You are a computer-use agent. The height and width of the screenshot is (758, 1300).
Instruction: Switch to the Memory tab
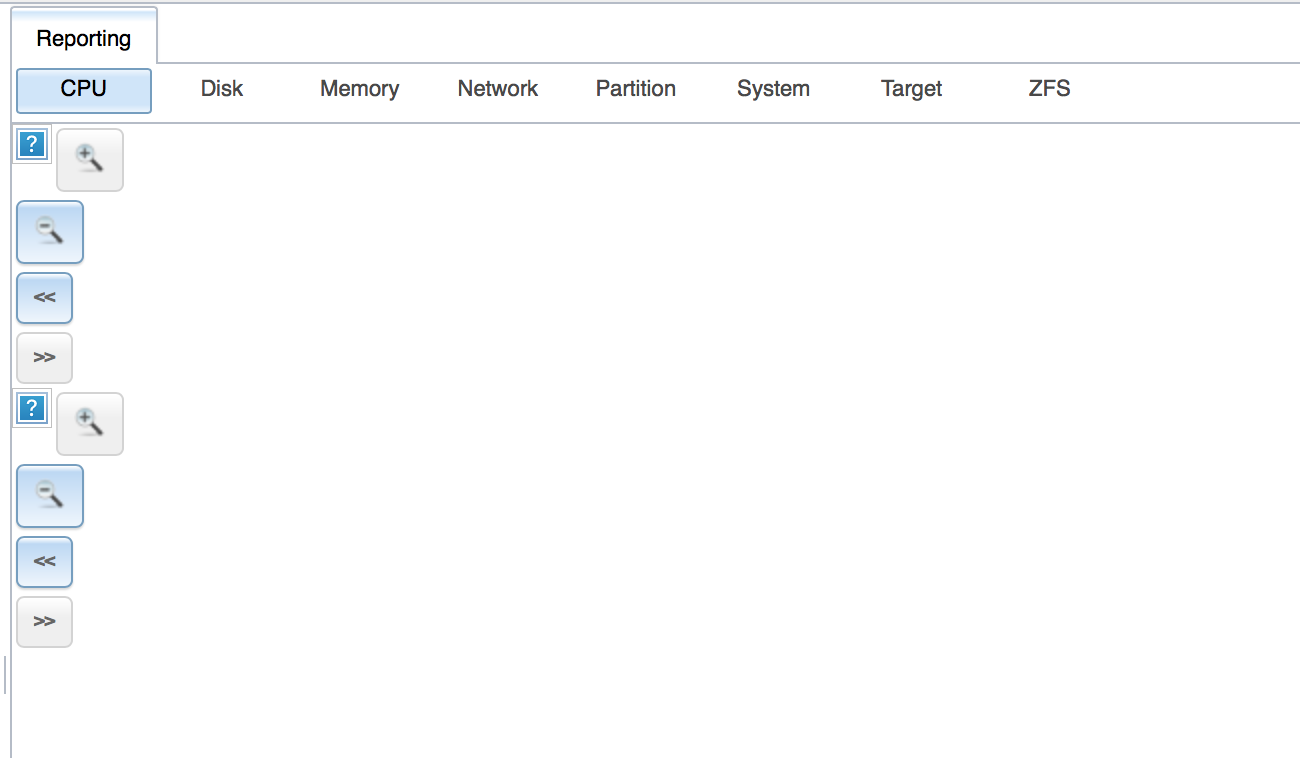pos(360,89)
